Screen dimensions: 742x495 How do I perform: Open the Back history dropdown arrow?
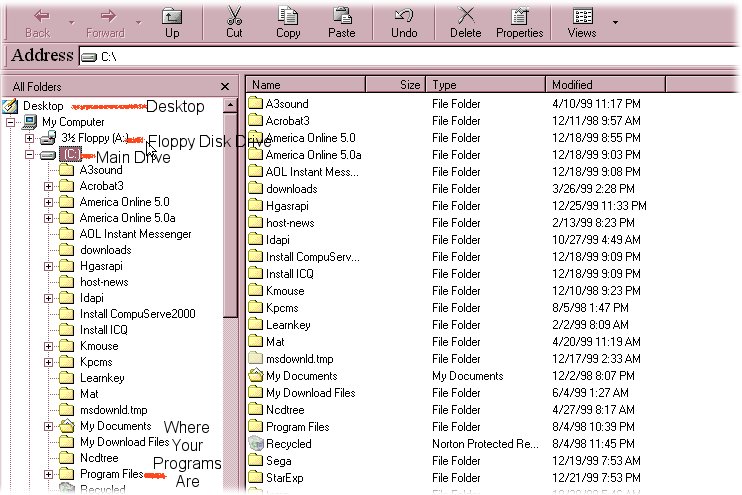(x=71, y=22)
